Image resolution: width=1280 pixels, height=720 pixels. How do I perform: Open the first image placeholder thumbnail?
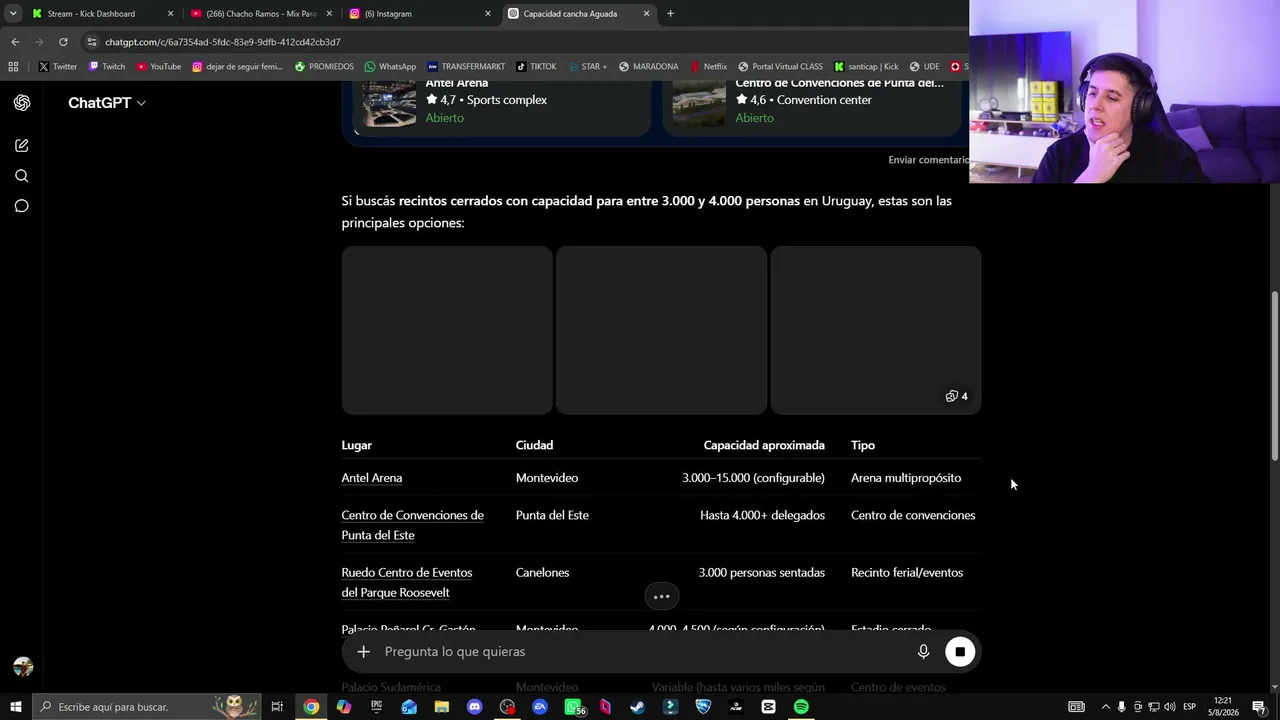447,330
